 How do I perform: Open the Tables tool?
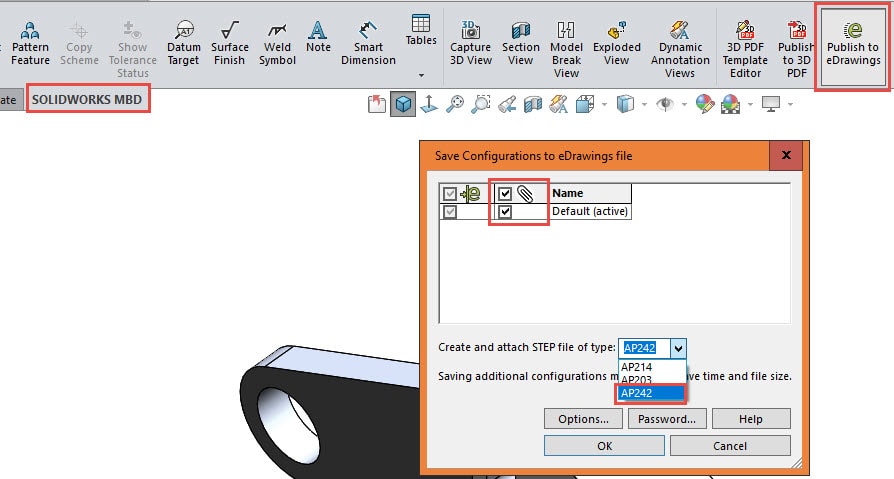[x=421, y=30]
